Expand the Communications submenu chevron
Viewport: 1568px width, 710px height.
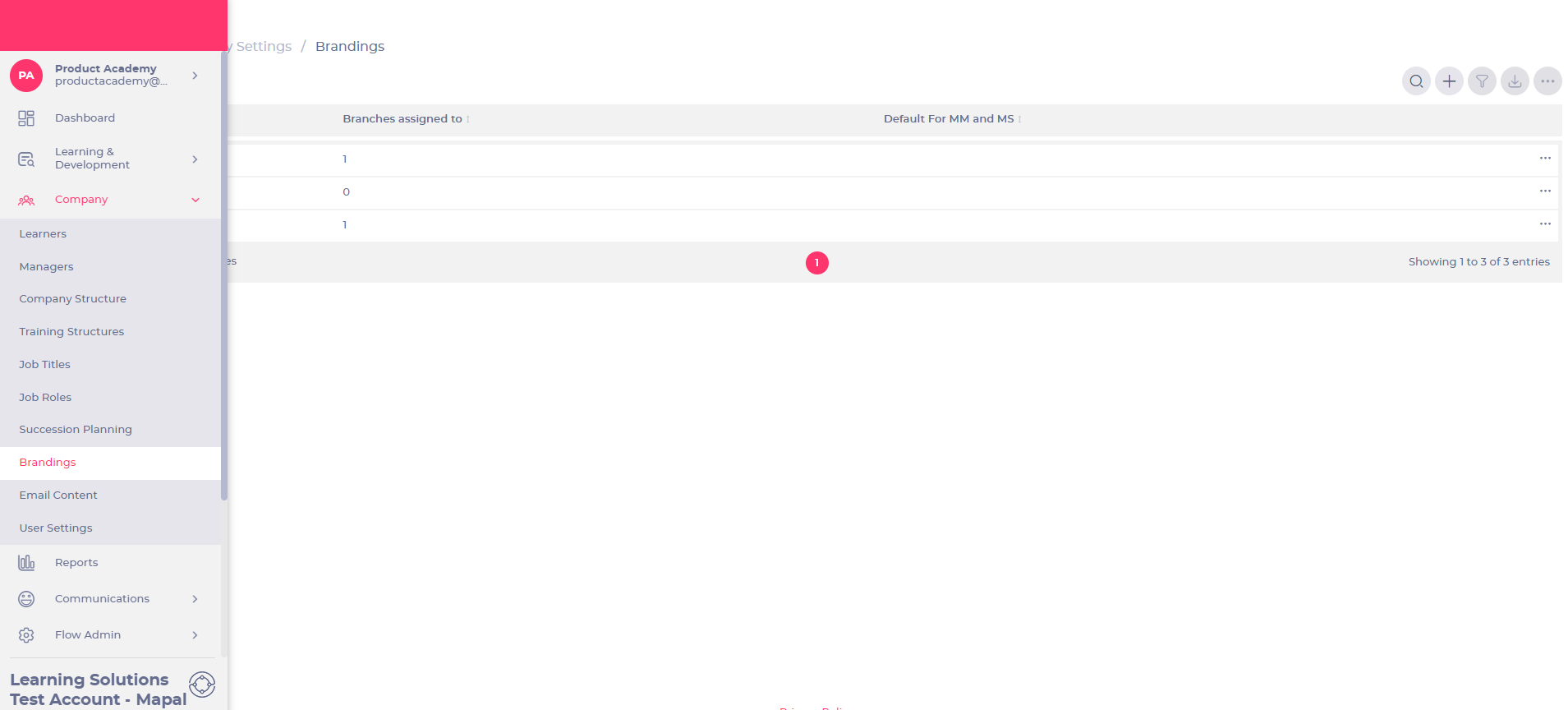pos(195,599)
